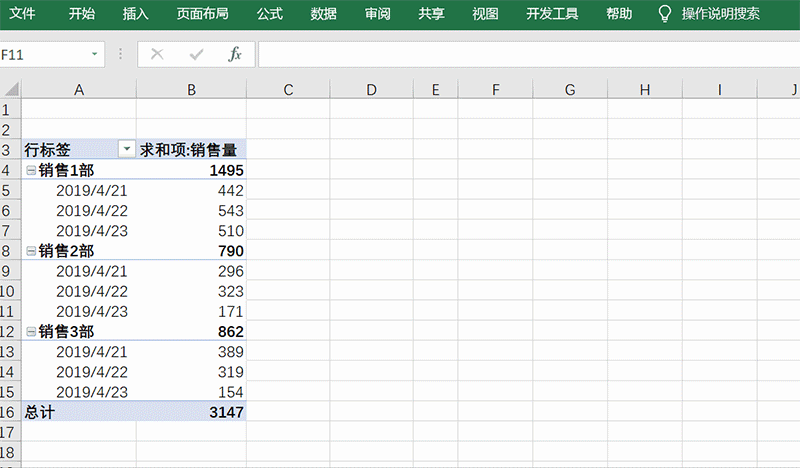The image size is (800, 468).
Task: Switch to the 插入 ribbon tab
Action: point(135,14)
